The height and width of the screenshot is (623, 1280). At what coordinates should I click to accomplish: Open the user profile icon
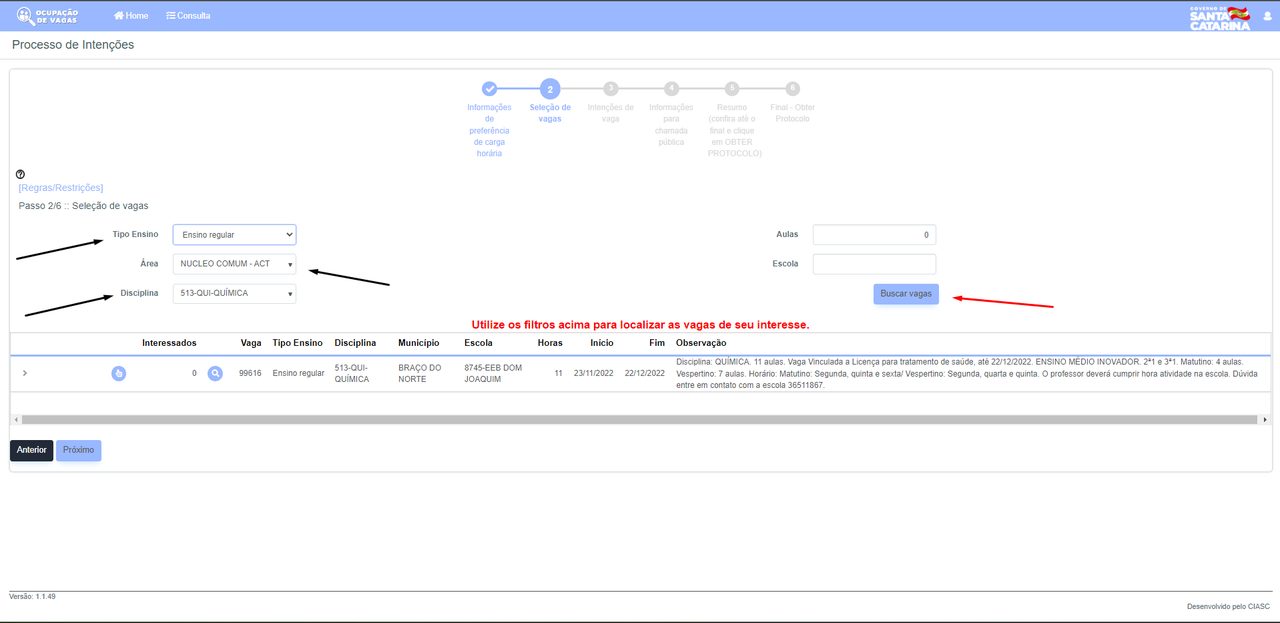[1267, 16]
